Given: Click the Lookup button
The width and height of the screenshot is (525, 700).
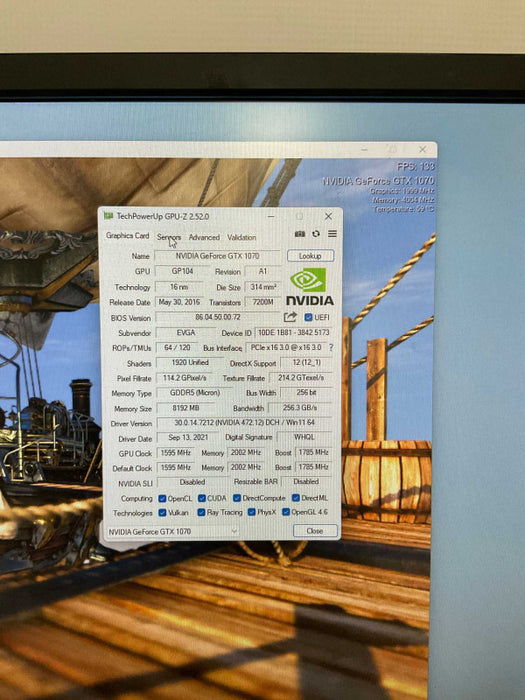Looking at the screenshot, I should pyautogui.click(x=310, y=256).
